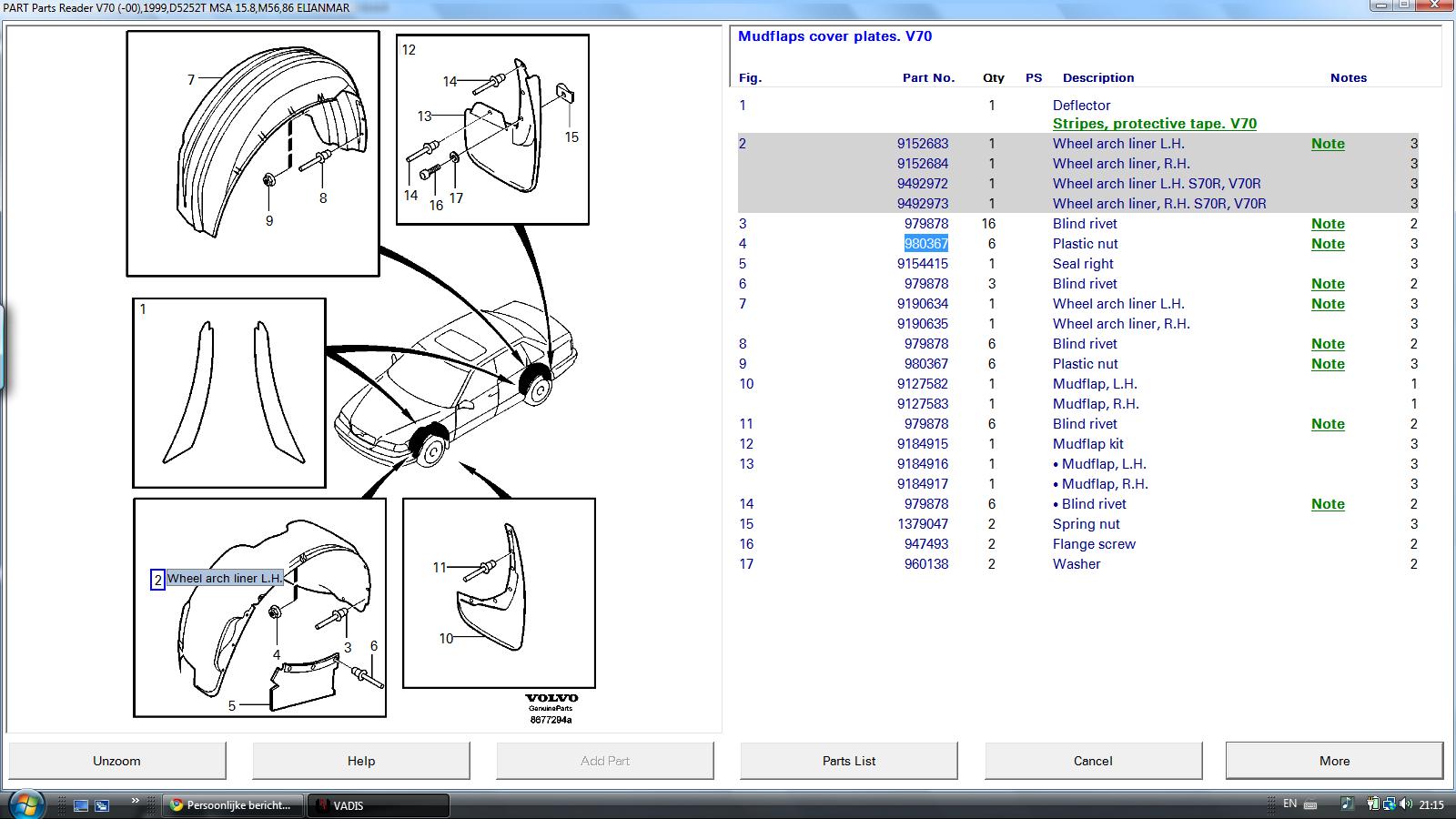The height and width of the screenshot is (819, 1456).
Task: Click the Unzoom button
Action: click(x=117, y=761)
